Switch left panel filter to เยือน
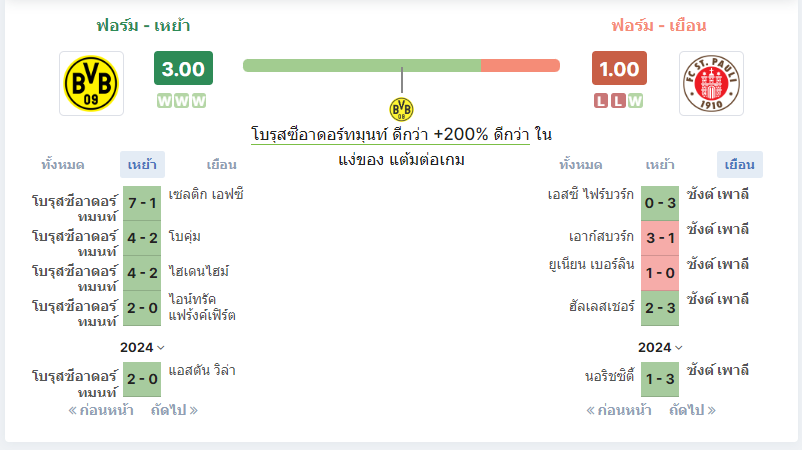Screen dimensions: 802x450 pyautogui.click(x=221, y=165)
